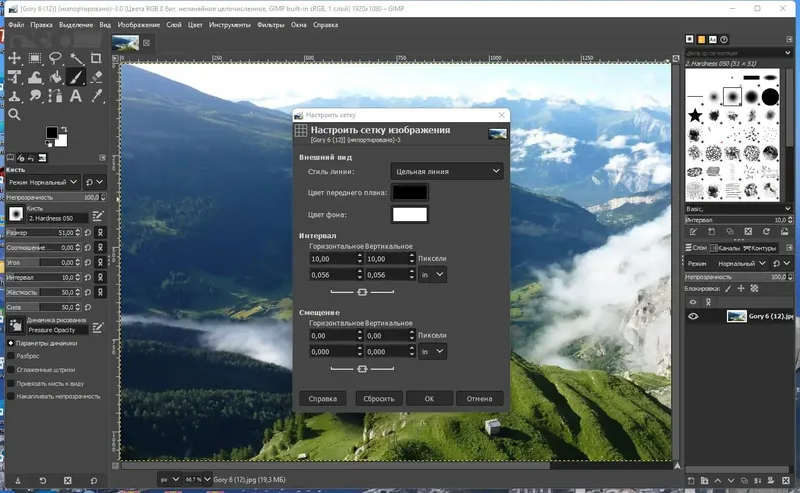Select the Zoom magnifier tool
The image size is (800, 493).
pyautogui.click(x=14, y=115)
